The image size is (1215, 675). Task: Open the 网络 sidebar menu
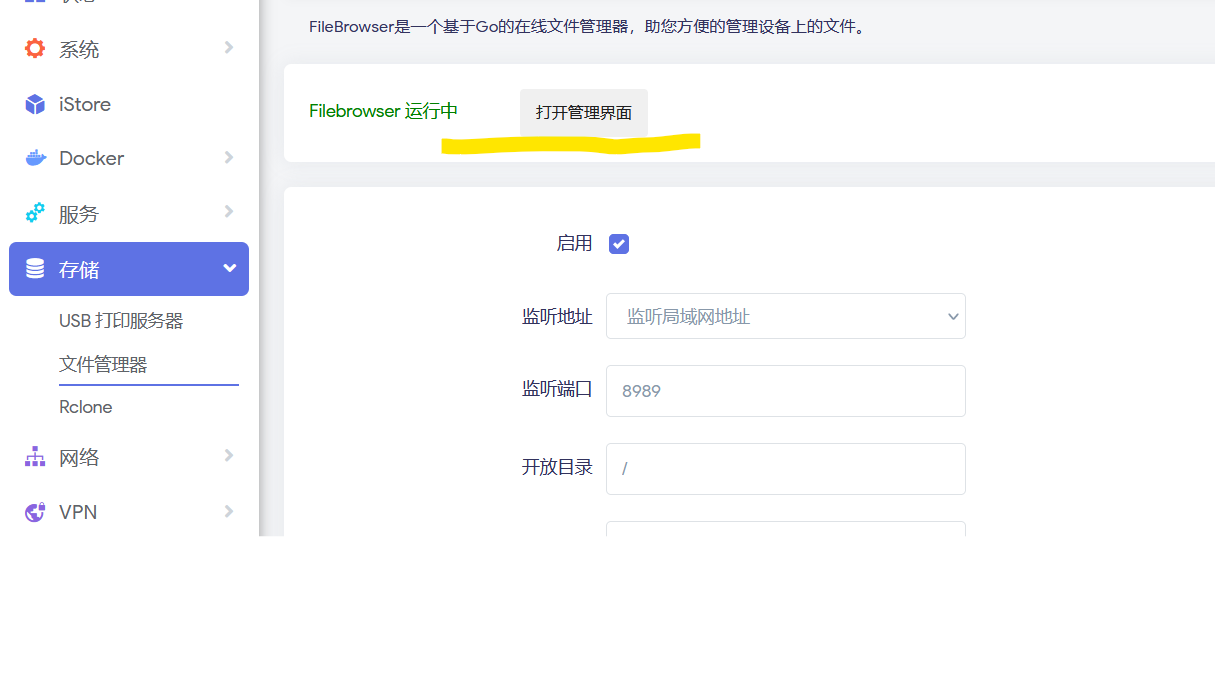[x=129, y=457]
